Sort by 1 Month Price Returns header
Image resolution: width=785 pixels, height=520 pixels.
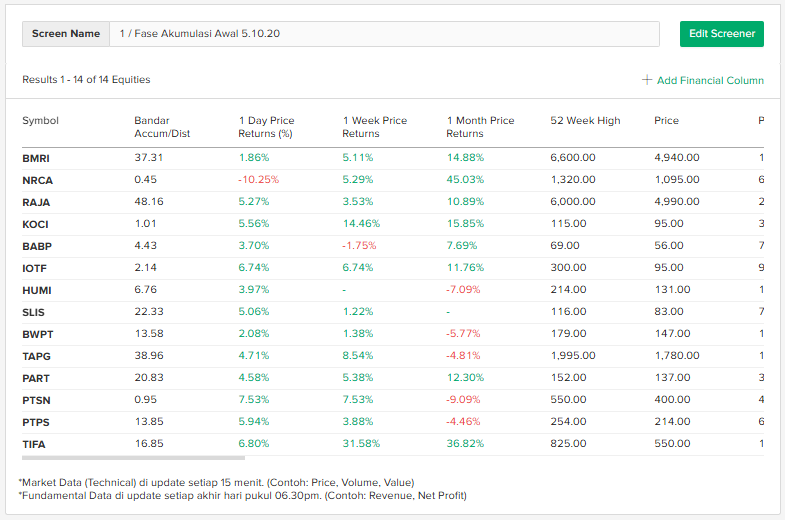480,127
